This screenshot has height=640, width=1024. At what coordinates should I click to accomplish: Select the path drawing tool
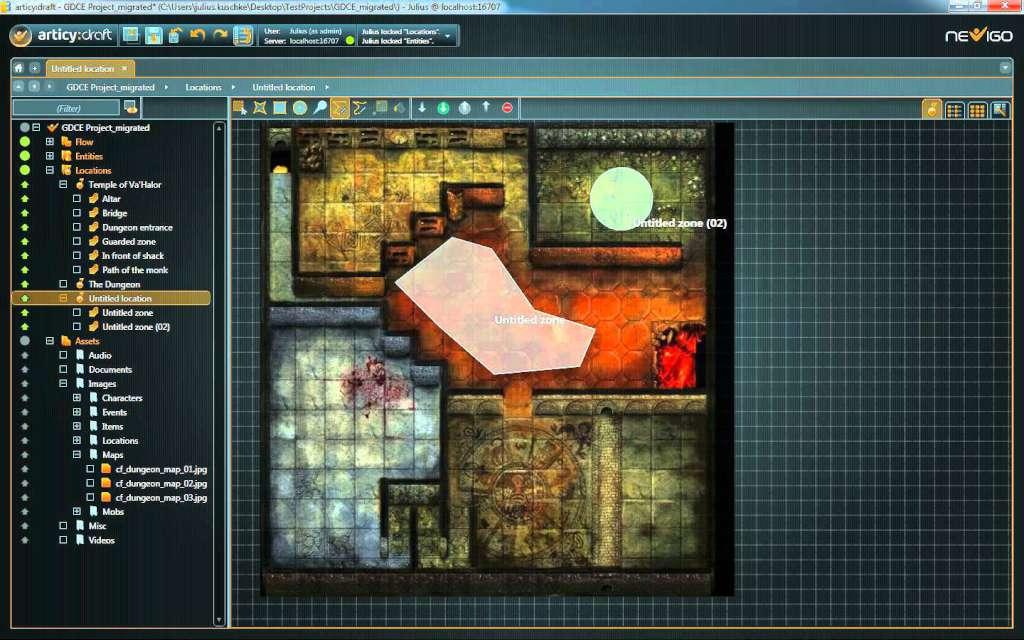click(x=360, y=108)
